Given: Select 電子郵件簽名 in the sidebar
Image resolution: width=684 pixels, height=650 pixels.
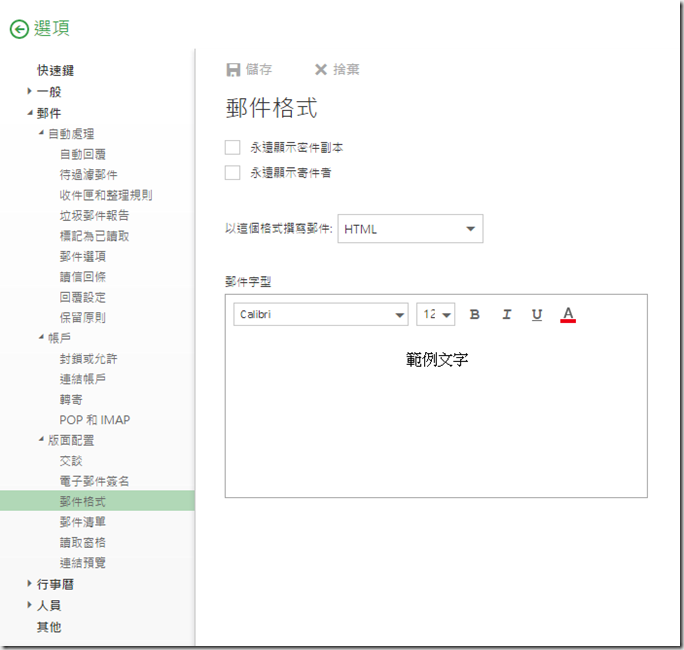Looking at the screenshot, I should 94,481.
